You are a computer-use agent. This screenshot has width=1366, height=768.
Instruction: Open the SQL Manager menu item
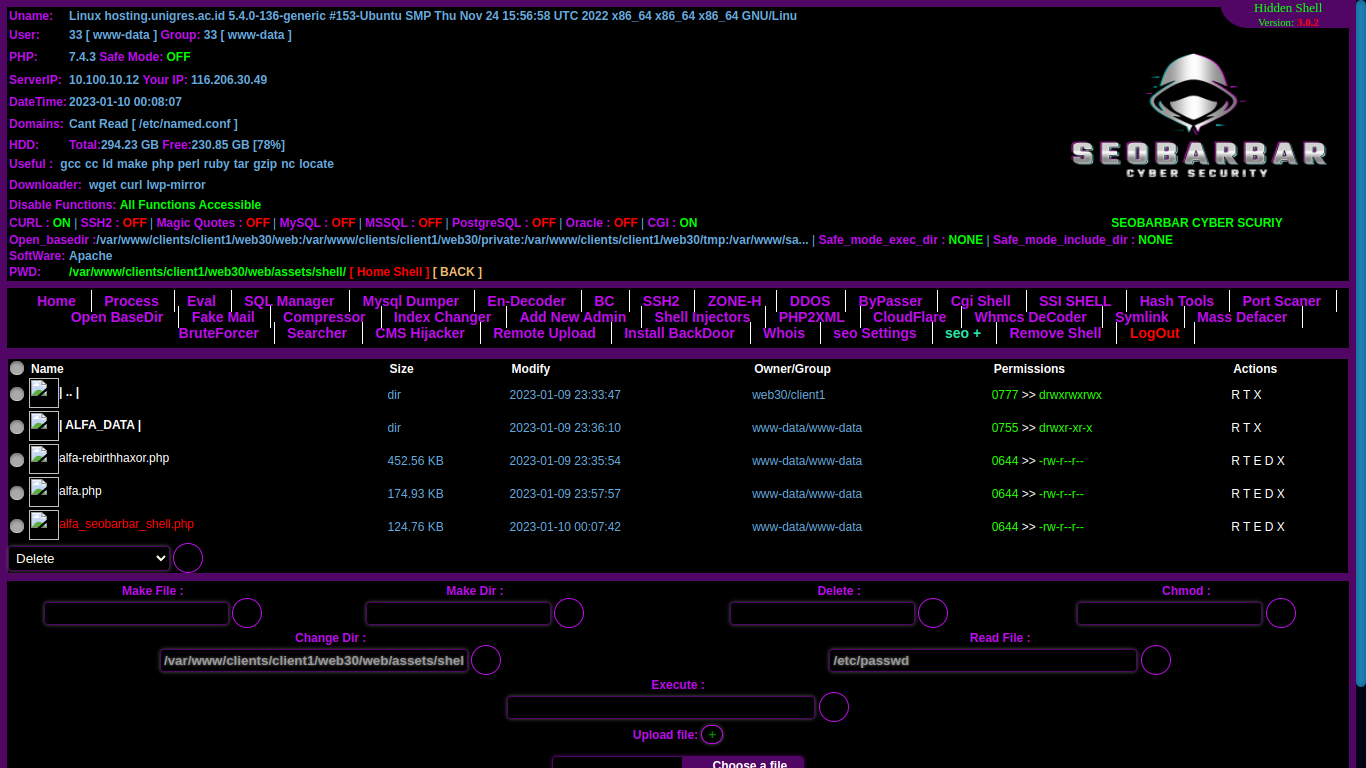tap(289, 301)
